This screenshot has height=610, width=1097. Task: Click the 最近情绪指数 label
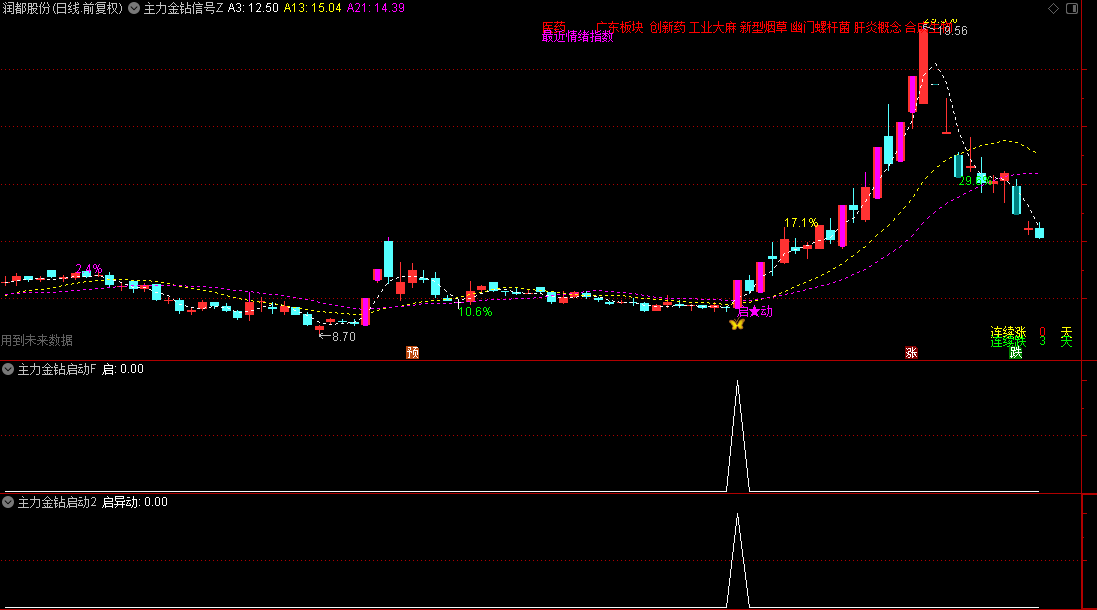click(577, 37)
